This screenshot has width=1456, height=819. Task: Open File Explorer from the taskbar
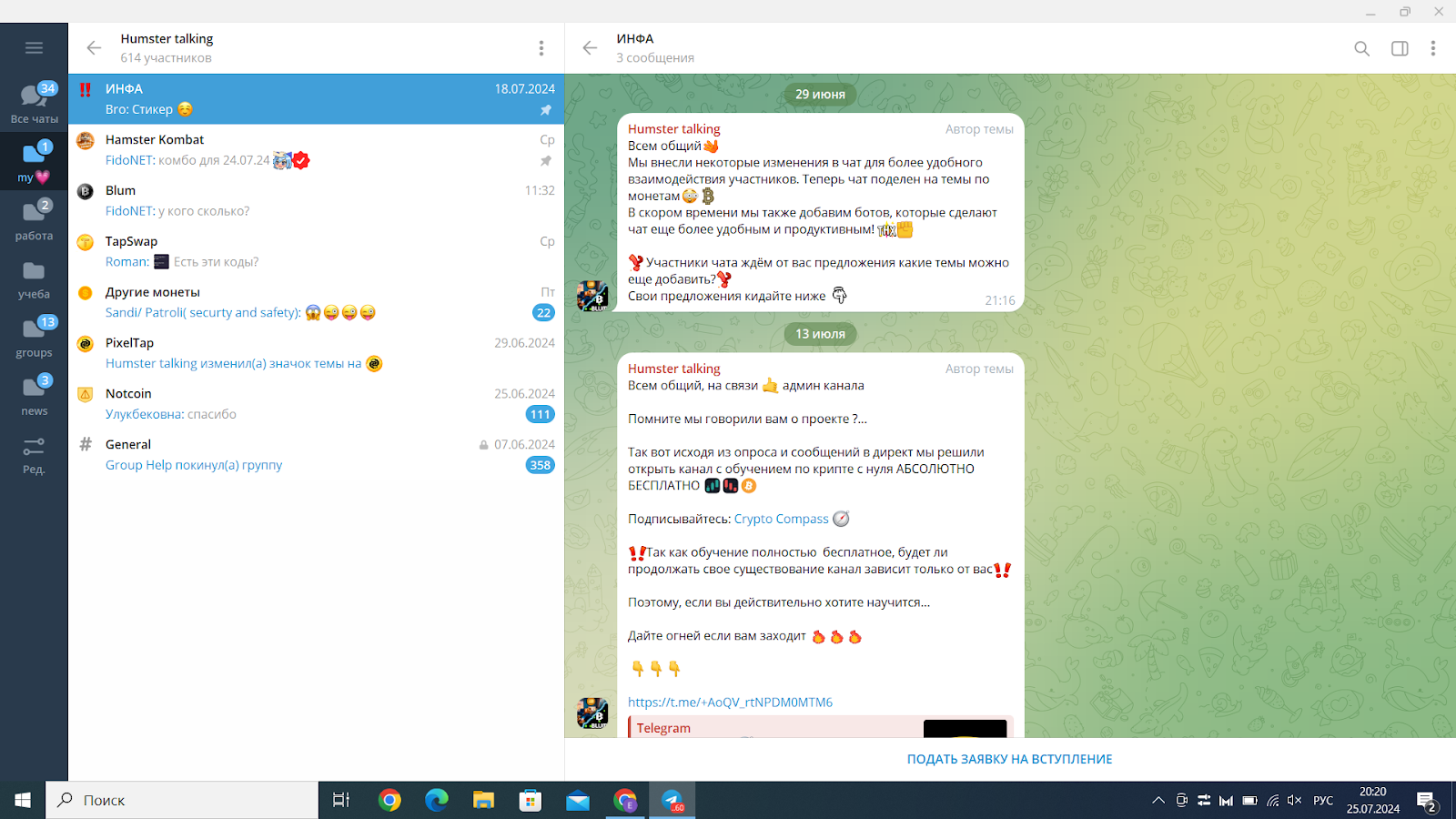click(483, 800)
